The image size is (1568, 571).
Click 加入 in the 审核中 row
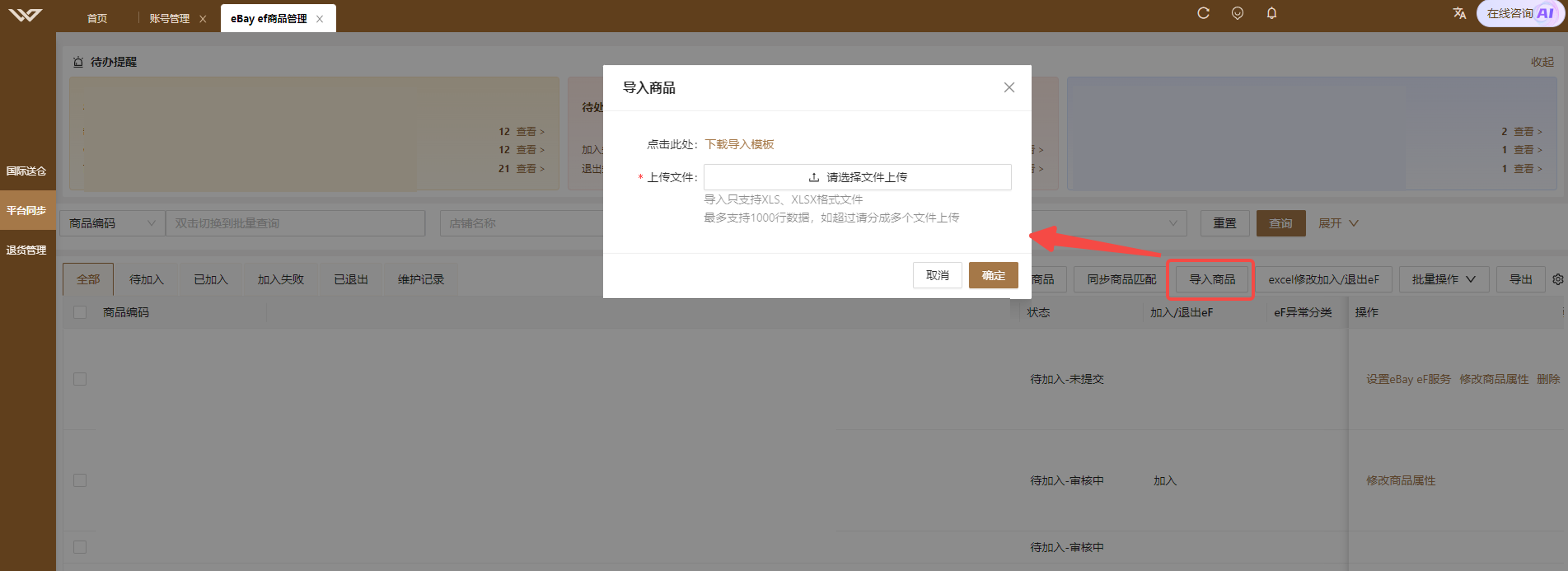pyautogui.click(x=1165, y=480)
